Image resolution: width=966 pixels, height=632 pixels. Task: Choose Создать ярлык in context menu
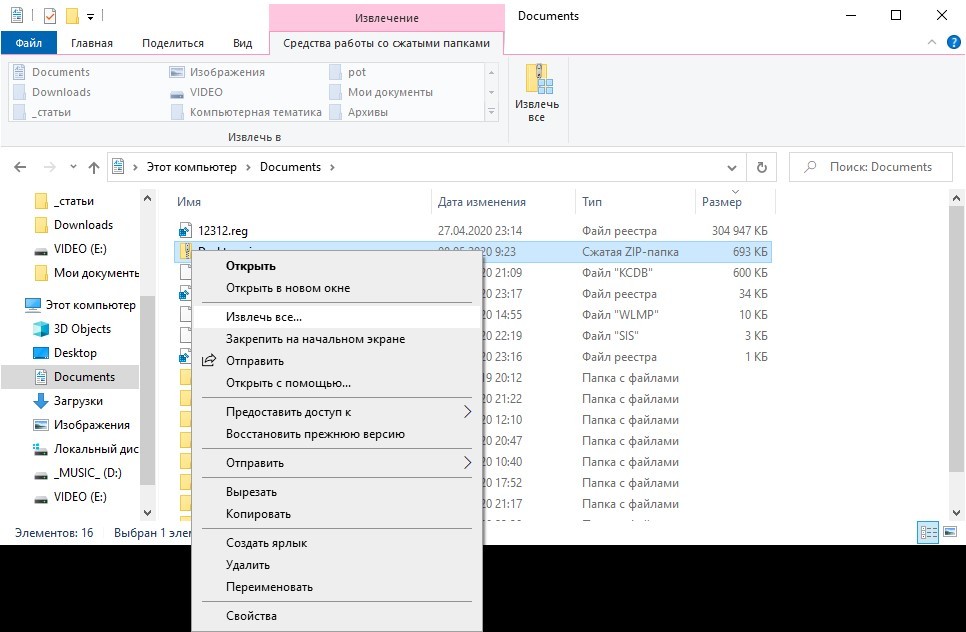point(336,543)
